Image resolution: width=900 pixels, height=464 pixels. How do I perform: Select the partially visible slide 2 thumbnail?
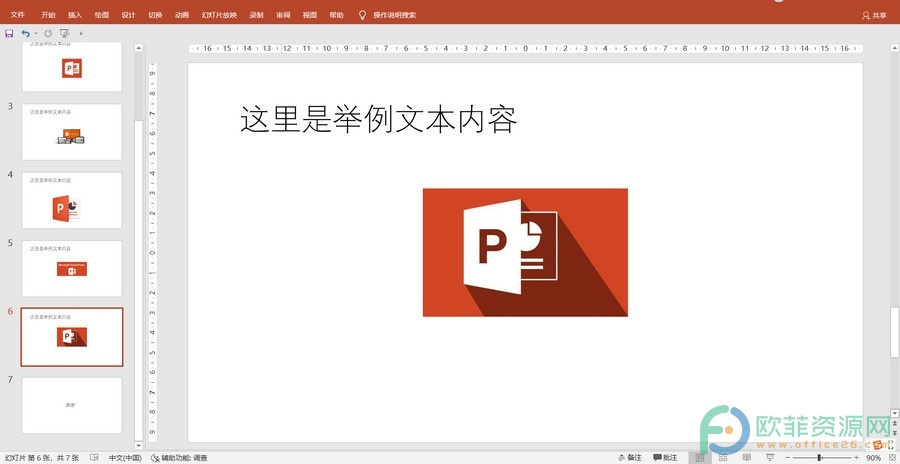click(72, 67)
